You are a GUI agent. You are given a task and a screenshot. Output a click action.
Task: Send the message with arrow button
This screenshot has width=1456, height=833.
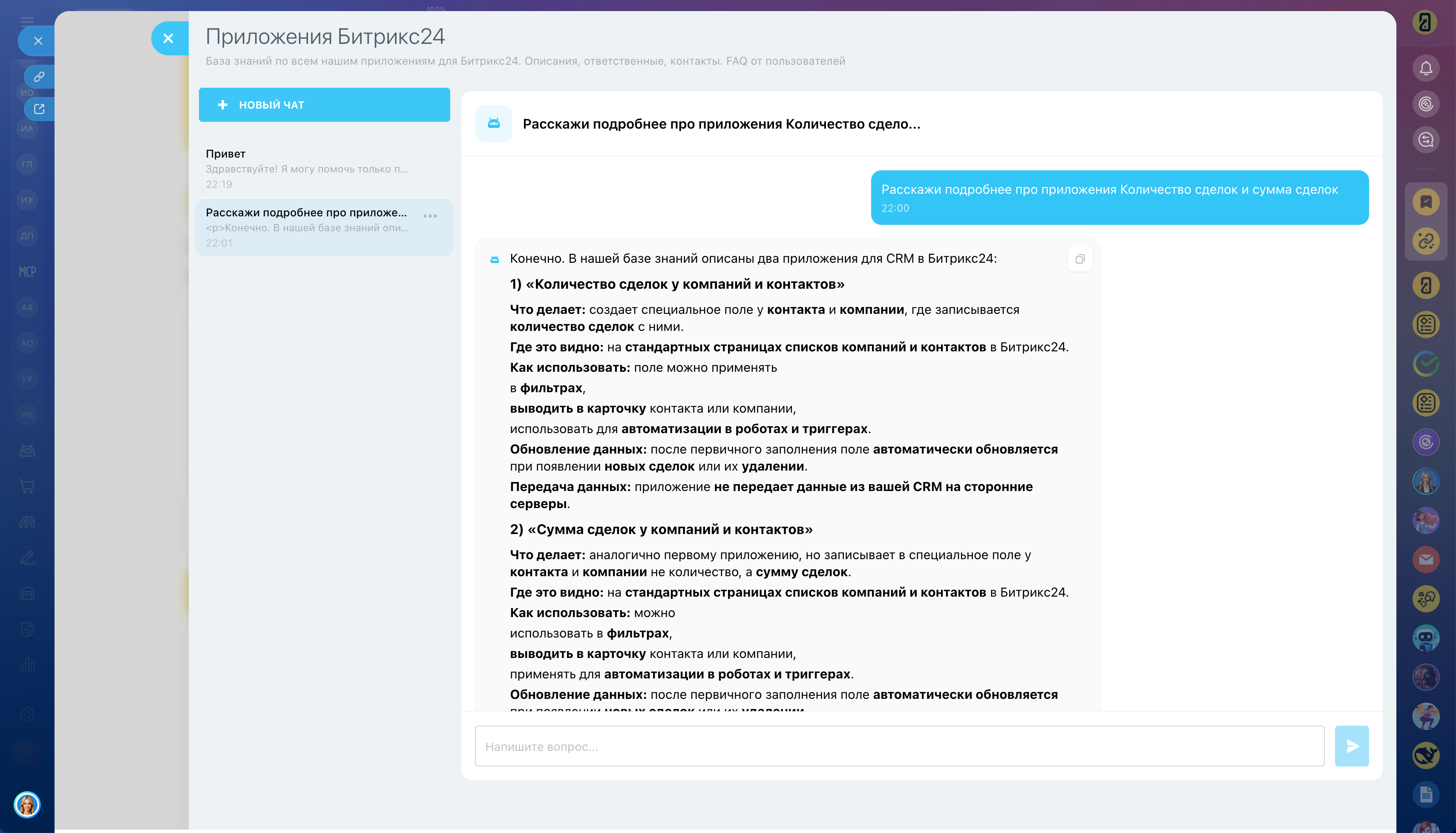pos(1351,746)
